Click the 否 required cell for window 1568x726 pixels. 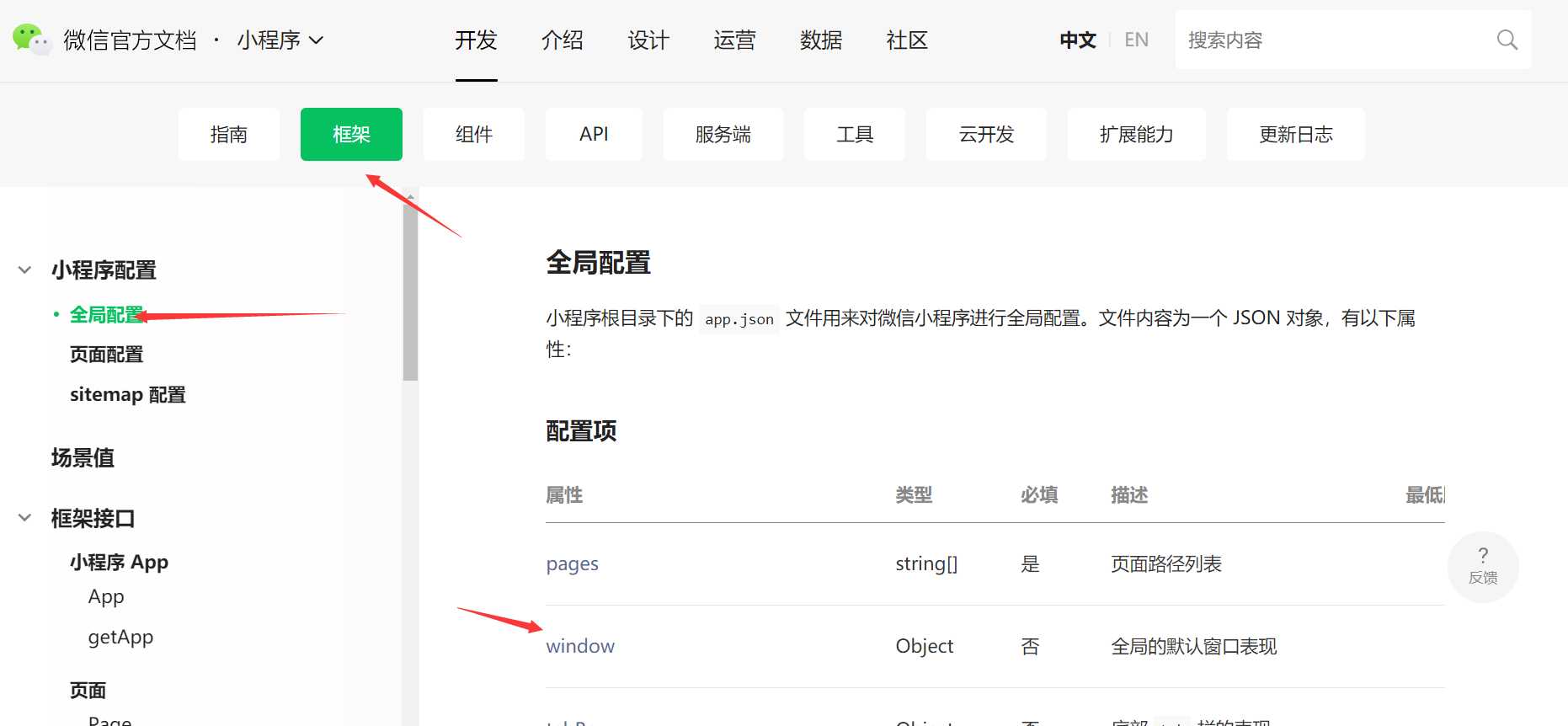[x=1030, y=646]
